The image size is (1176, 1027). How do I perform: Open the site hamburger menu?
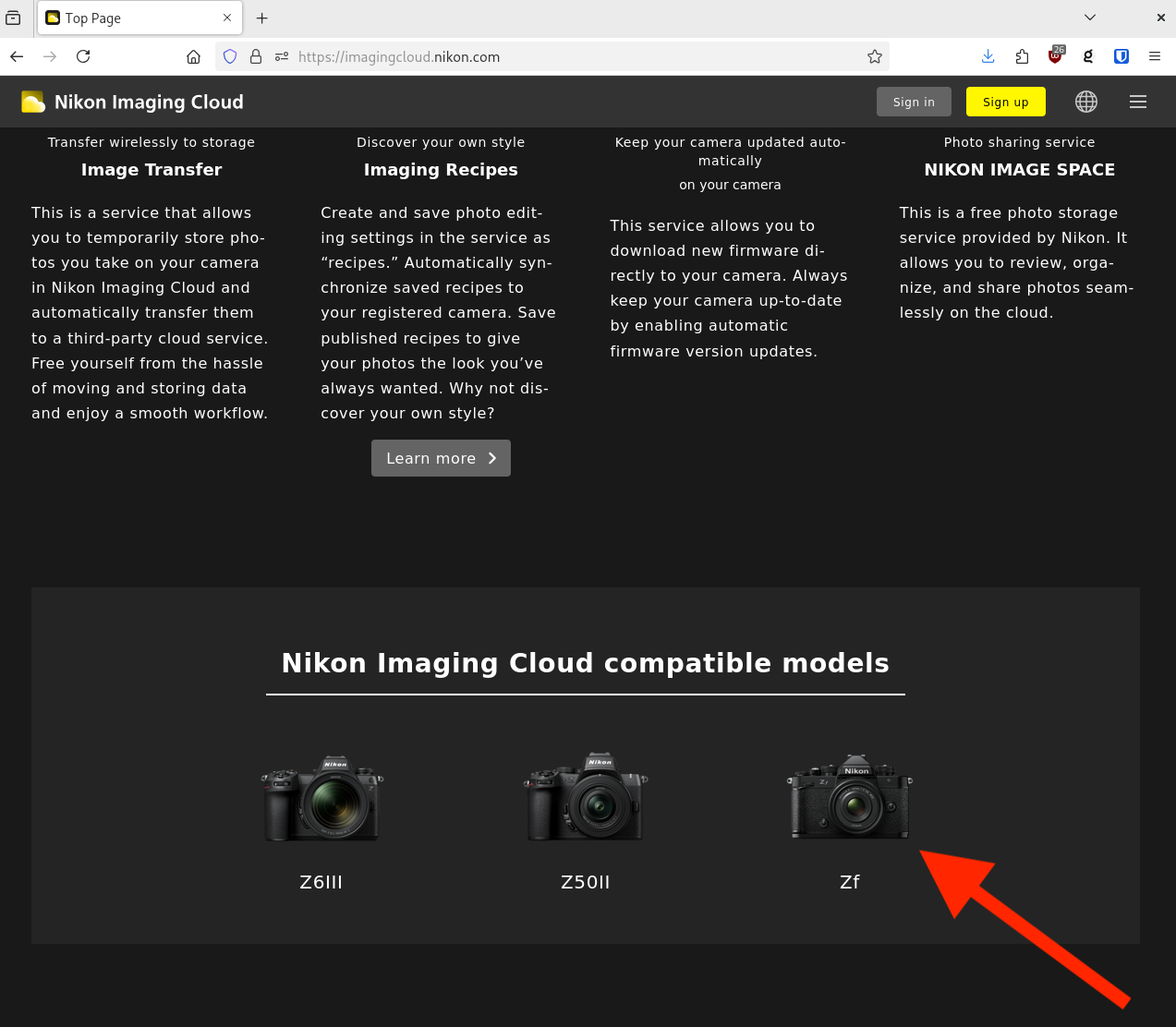[1138, 102]
